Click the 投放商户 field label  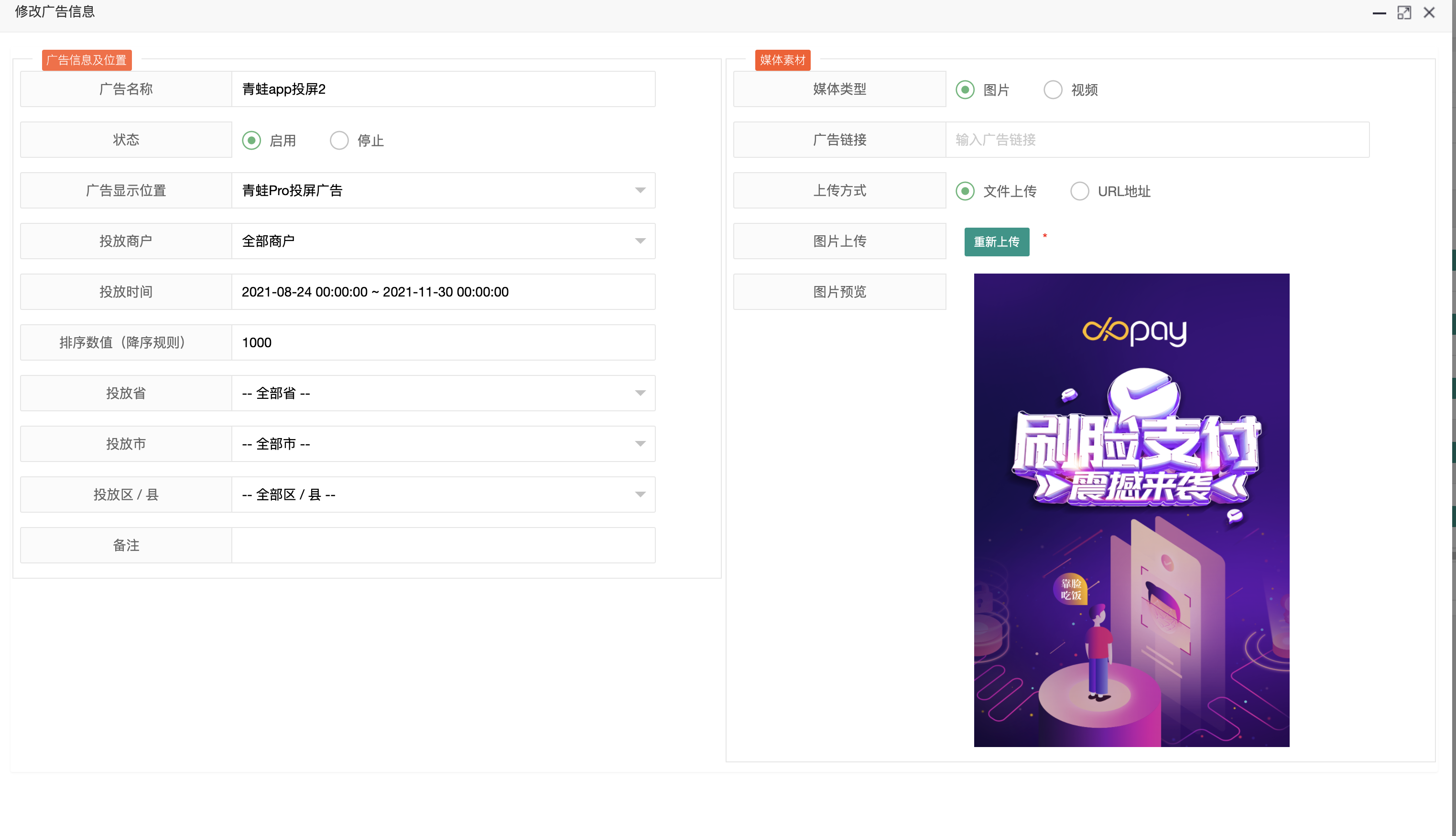tap(126, 241)
